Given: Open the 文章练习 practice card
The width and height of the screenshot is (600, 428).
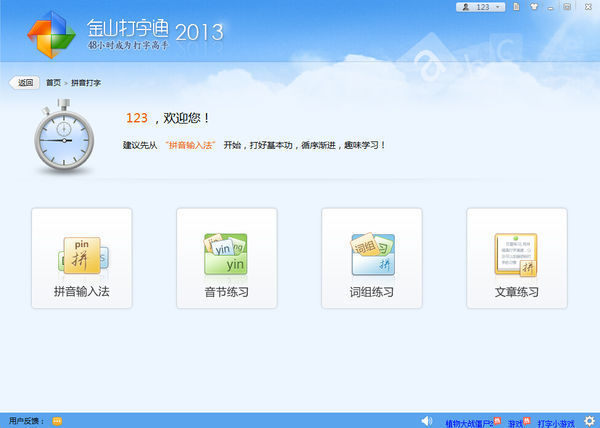Looking at the screenshot, I should click(x=516, y=258).
